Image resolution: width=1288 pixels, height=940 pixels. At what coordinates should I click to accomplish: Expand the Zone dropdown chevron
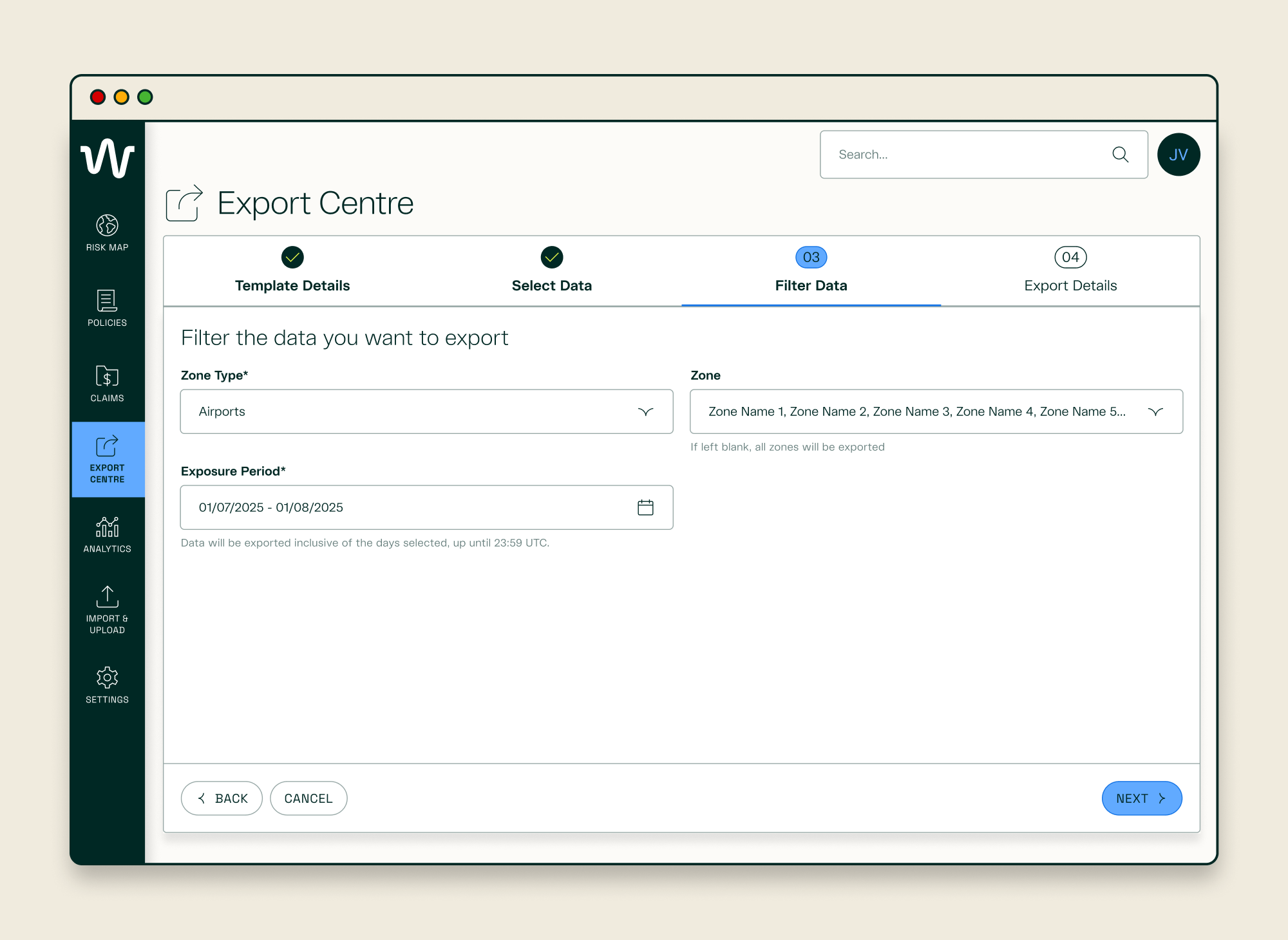pyautogui.click(x=1155, y=412)
